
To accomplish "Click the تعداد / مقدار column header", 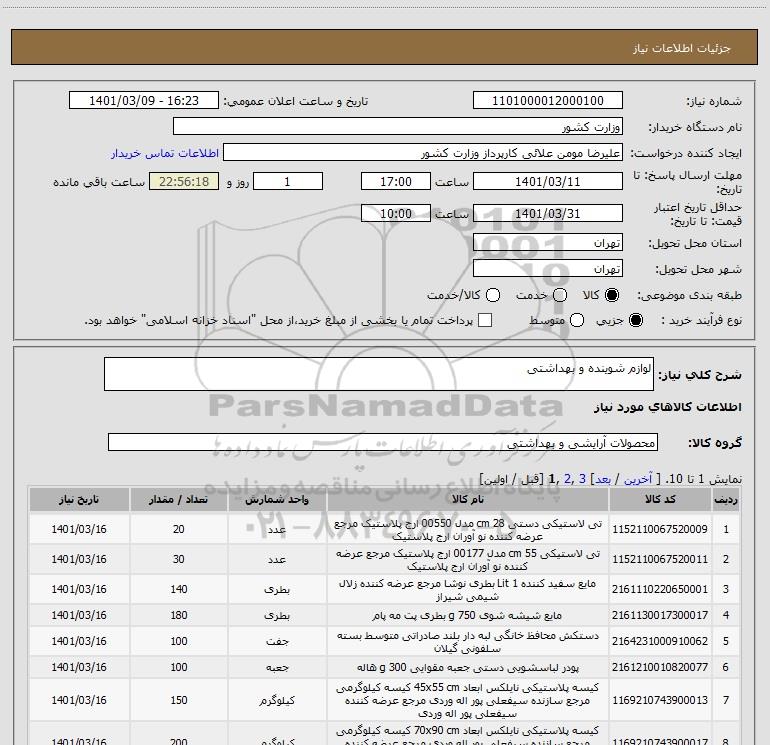I will click(x=178, y=499).
